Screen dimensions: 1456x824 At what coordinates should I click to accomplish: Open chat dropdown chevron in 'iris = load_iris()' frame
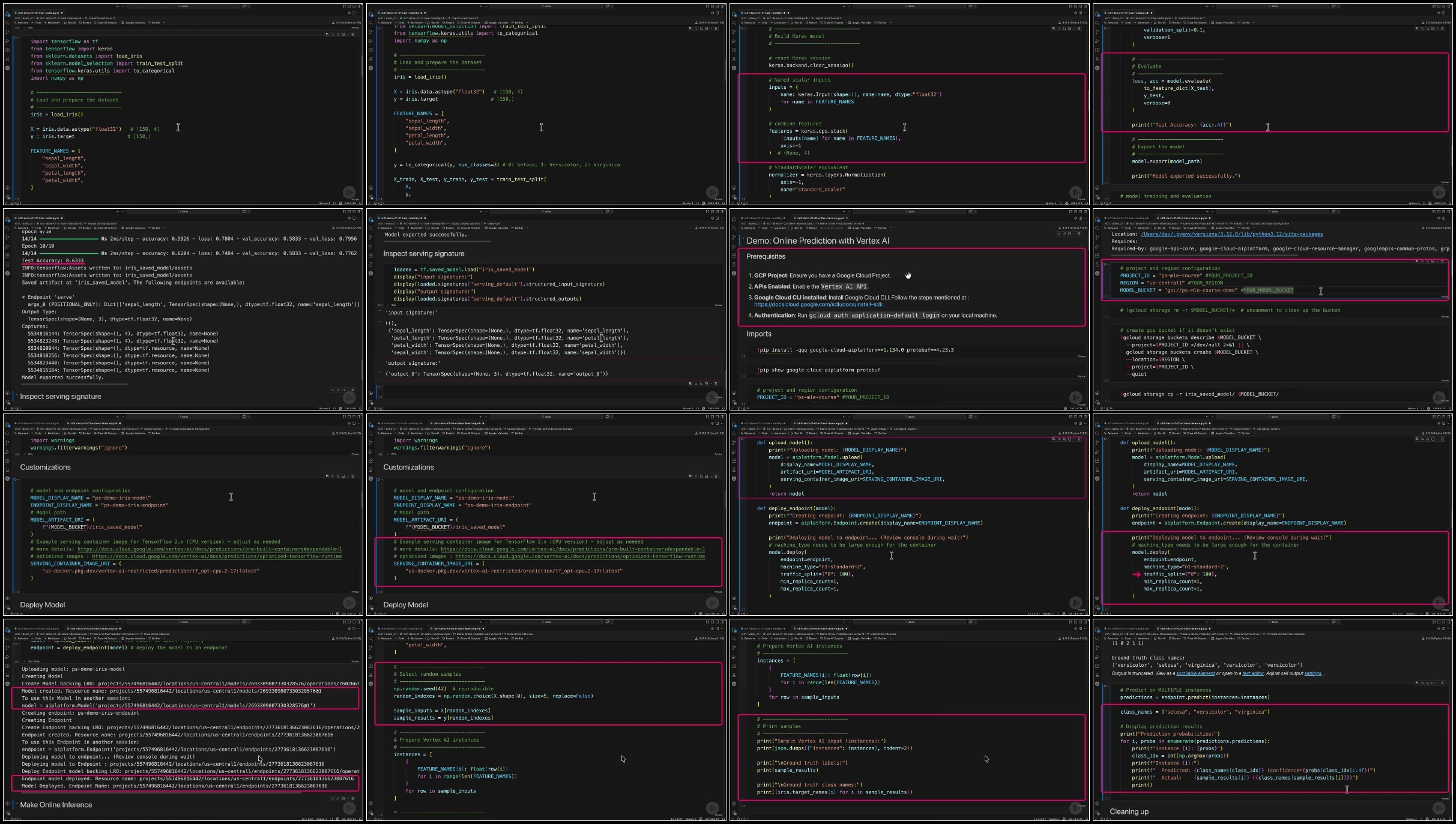pos(612,6)
